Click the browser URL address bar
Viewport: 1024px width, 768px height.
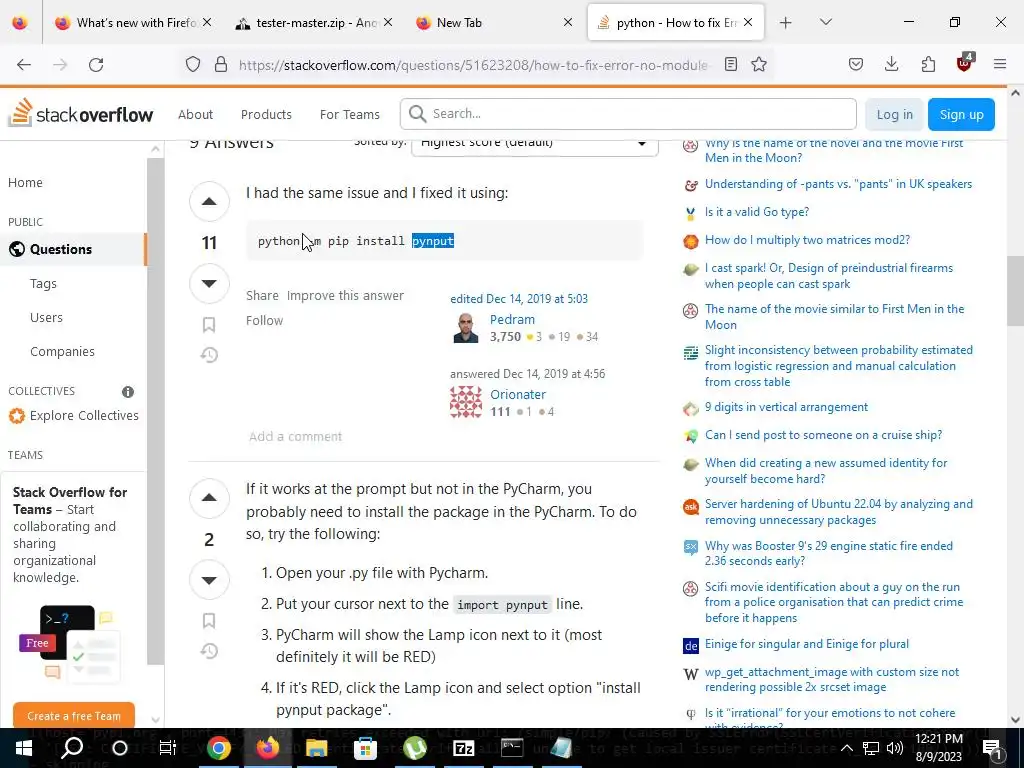473,65
